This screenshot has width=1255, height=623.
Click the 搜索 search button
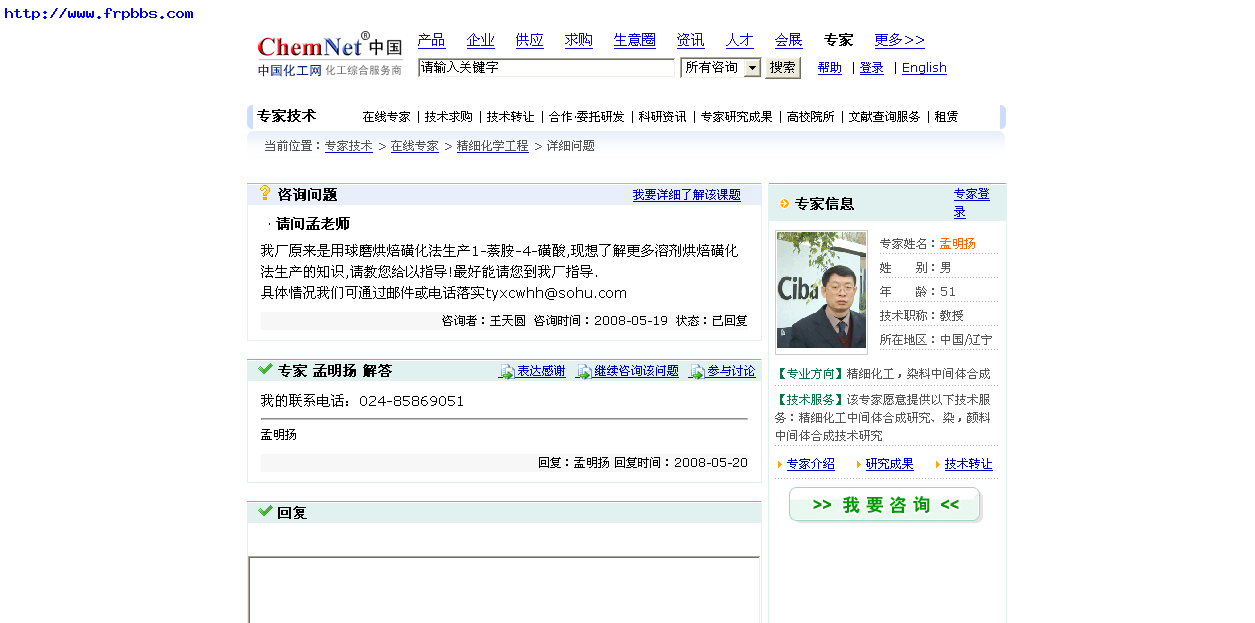tap(782, 67)
